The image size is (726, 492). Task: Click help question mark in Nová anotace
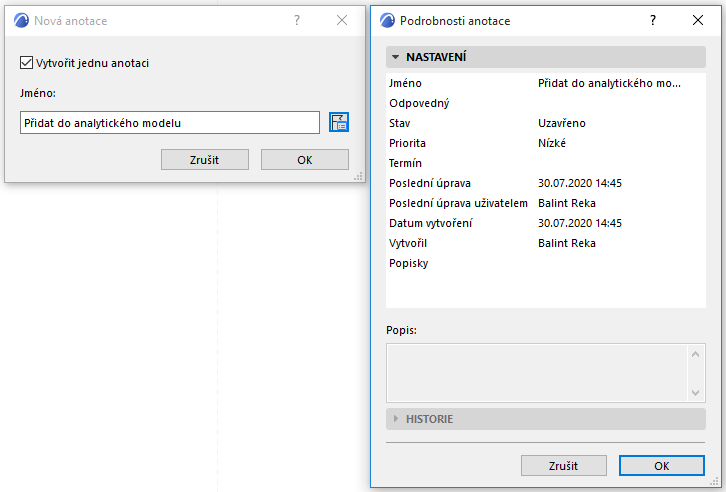coord(296,20)
